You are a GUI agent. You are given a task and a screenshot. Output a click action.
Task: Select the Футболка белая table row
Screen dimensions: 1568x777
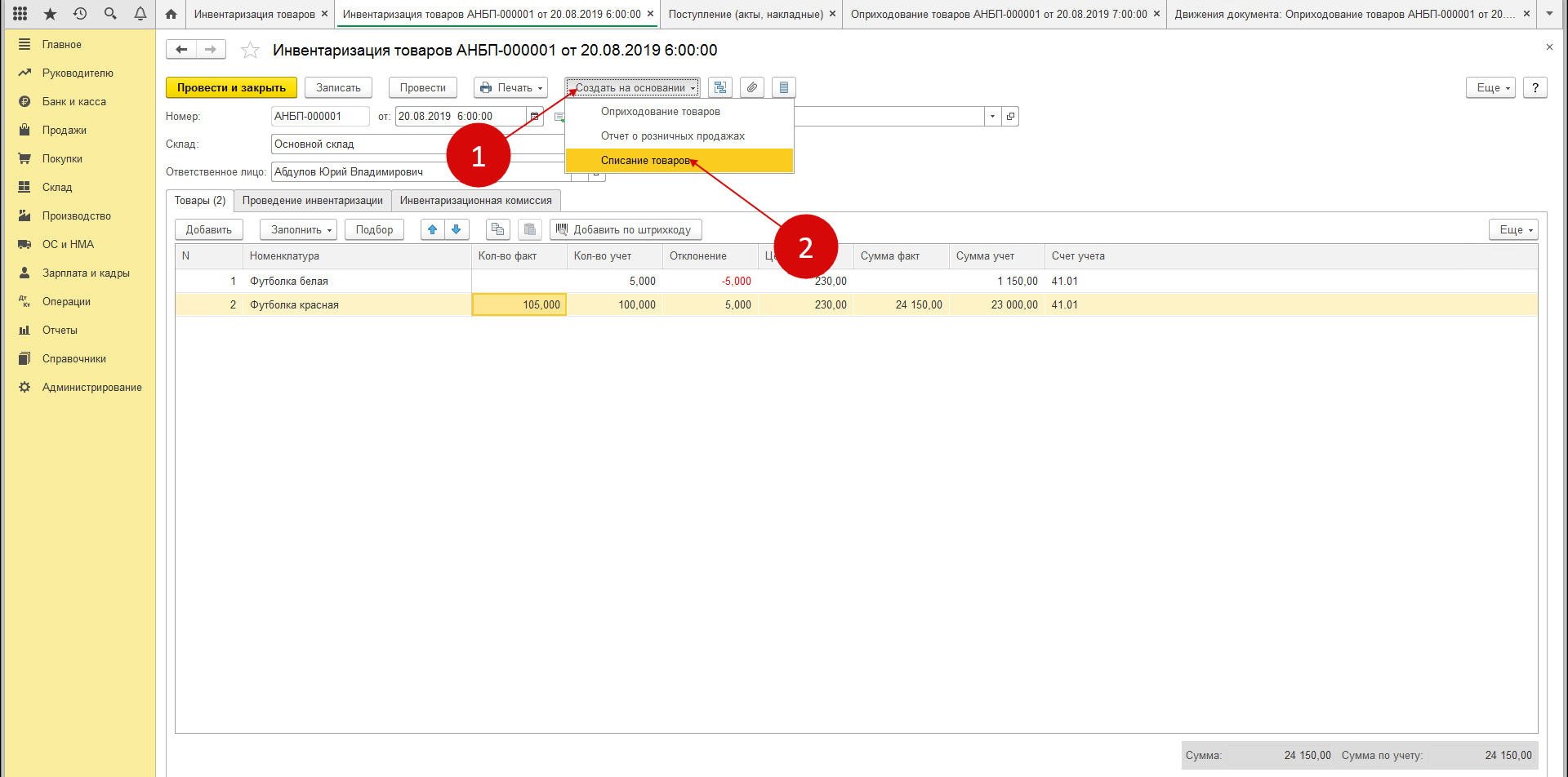point(856,281)
